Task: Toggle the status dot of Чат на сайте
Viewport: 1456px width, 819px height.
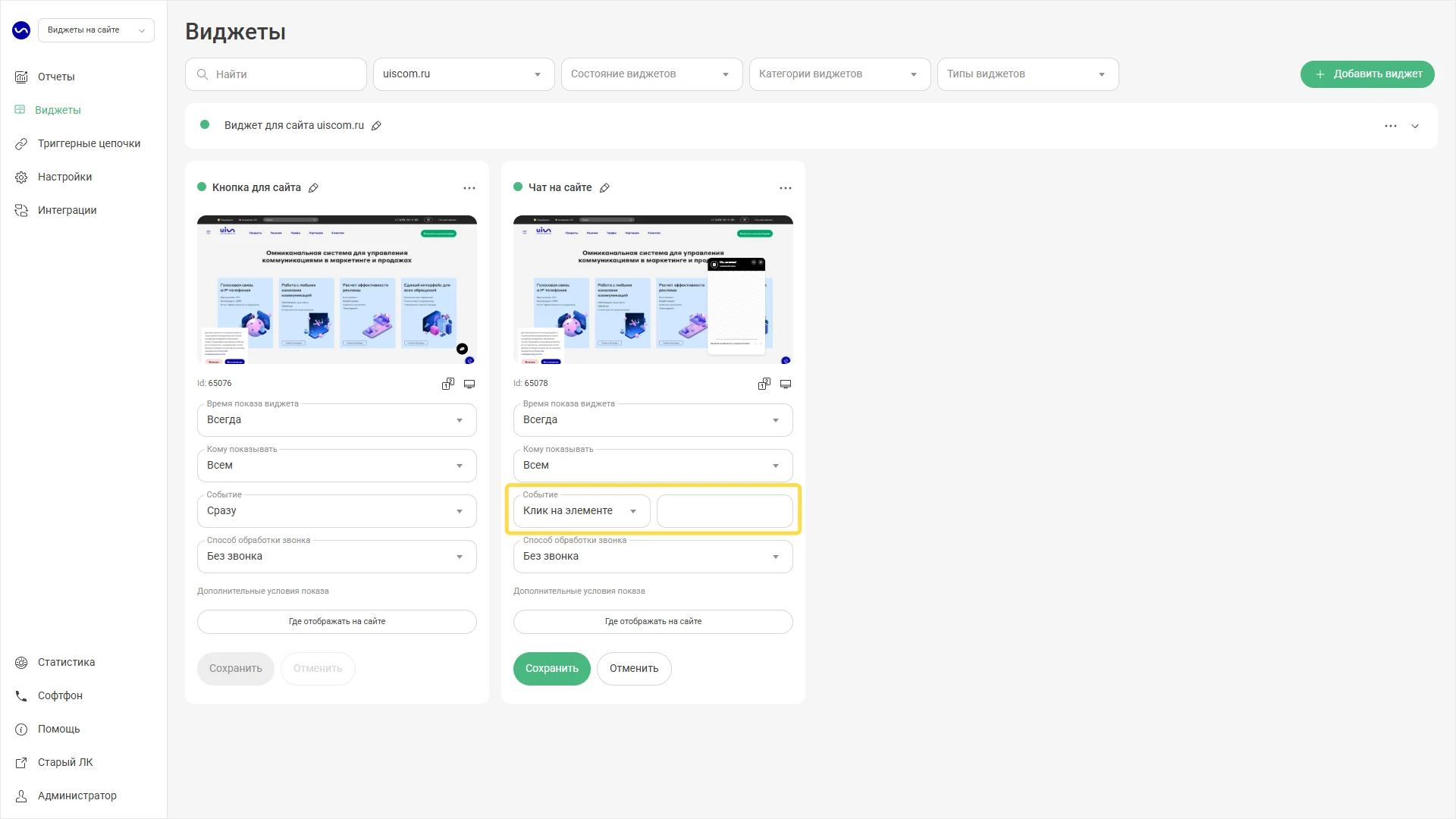Action: [x=518, y=187]
